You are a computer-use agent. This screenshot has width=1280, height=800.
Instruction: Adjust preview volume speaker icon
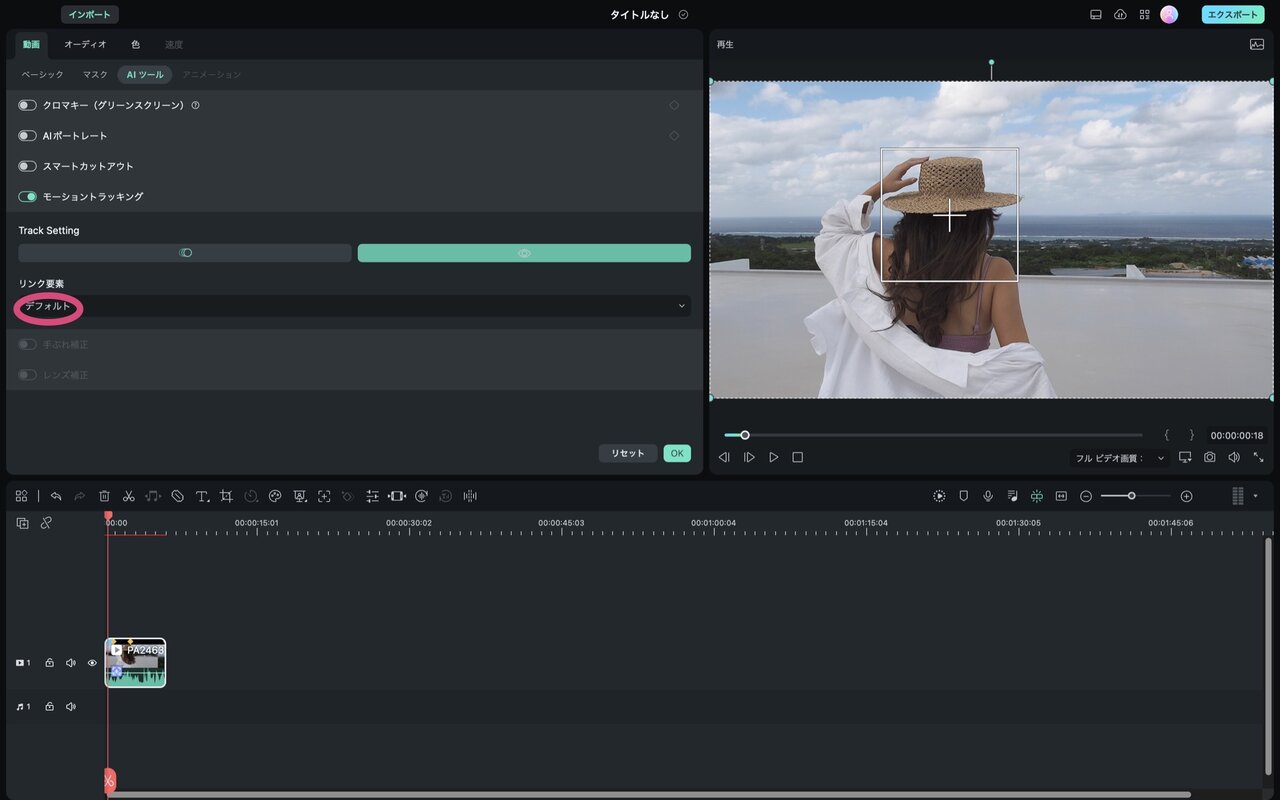(x=1234, y=457)
